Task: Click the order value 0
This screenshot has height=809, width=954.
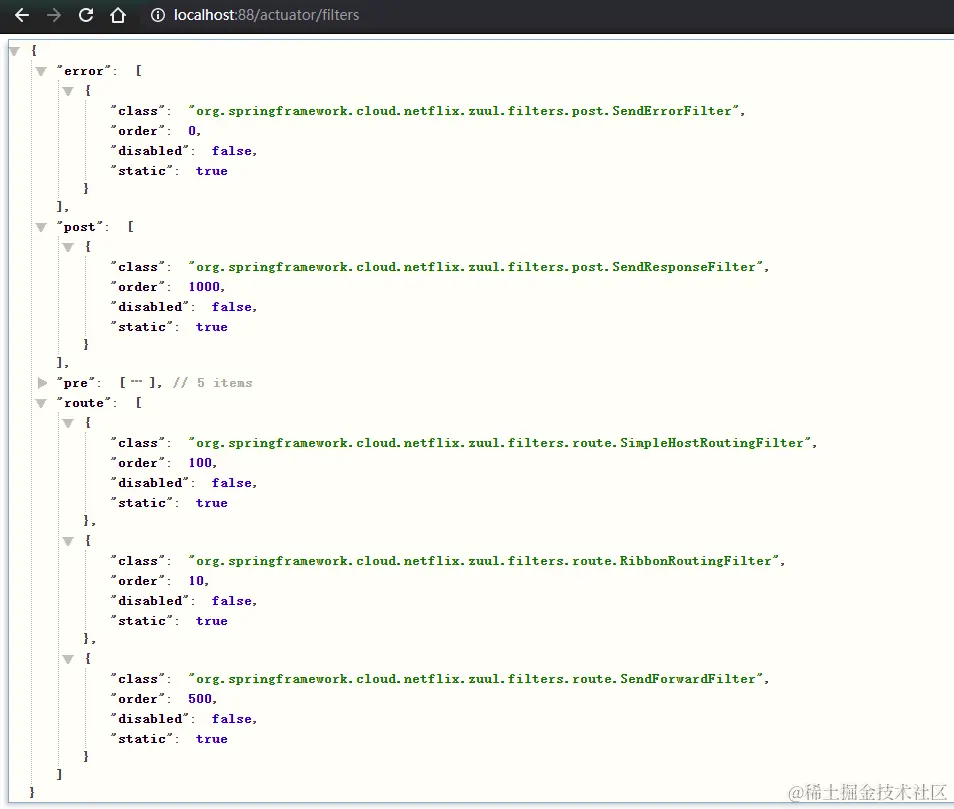Action: [x=192, y=131]
